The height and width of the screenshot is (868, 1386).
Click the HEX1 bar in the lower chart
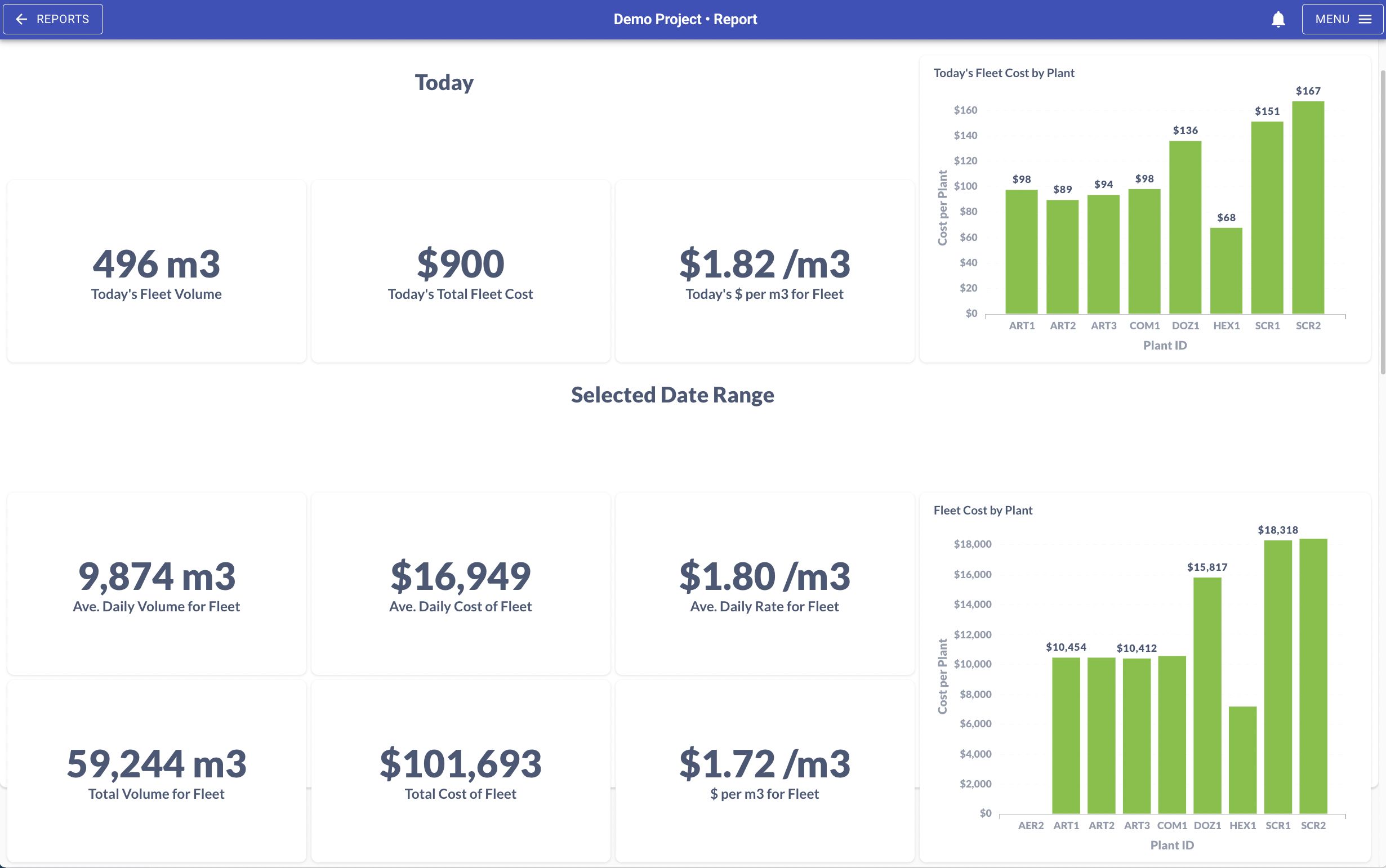1243,760
